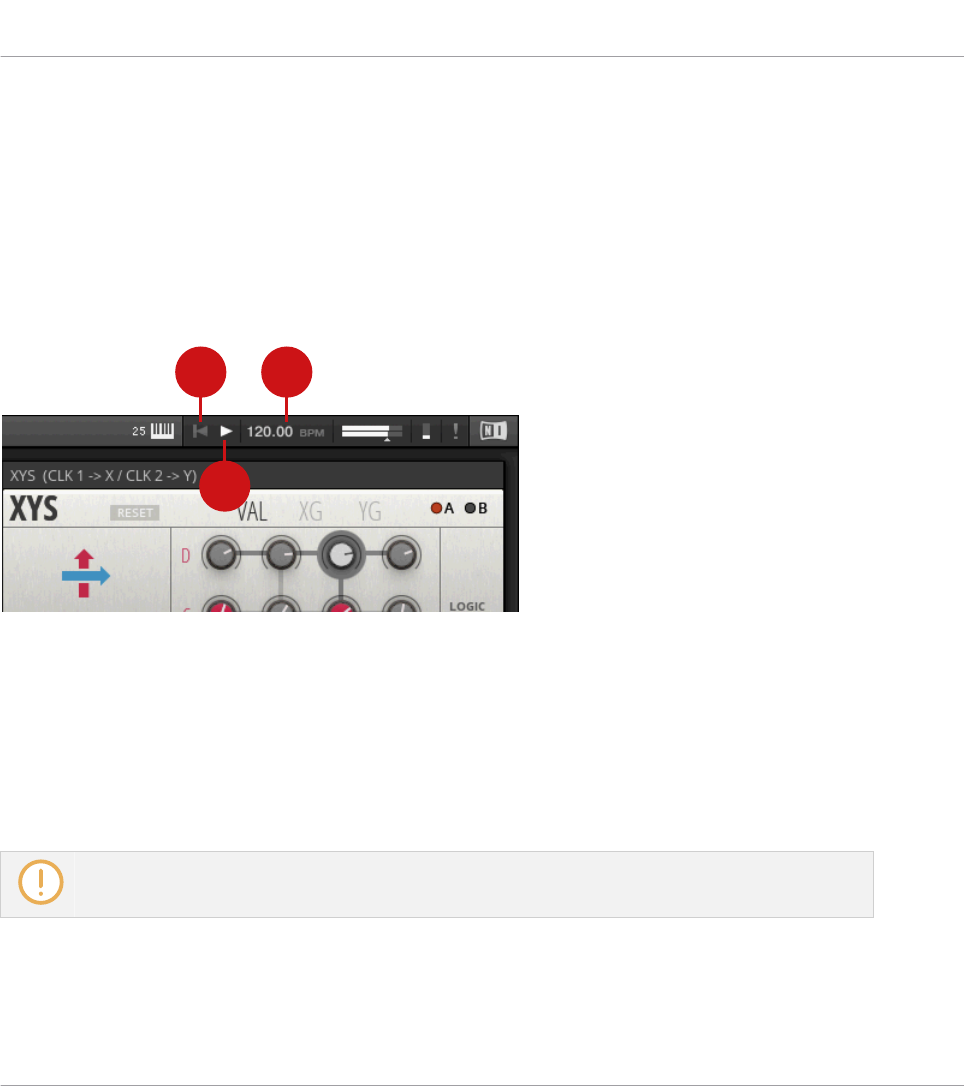Click the exclamation warning icon
Screen dimensions: 965x1086
(x=455, y=431)
